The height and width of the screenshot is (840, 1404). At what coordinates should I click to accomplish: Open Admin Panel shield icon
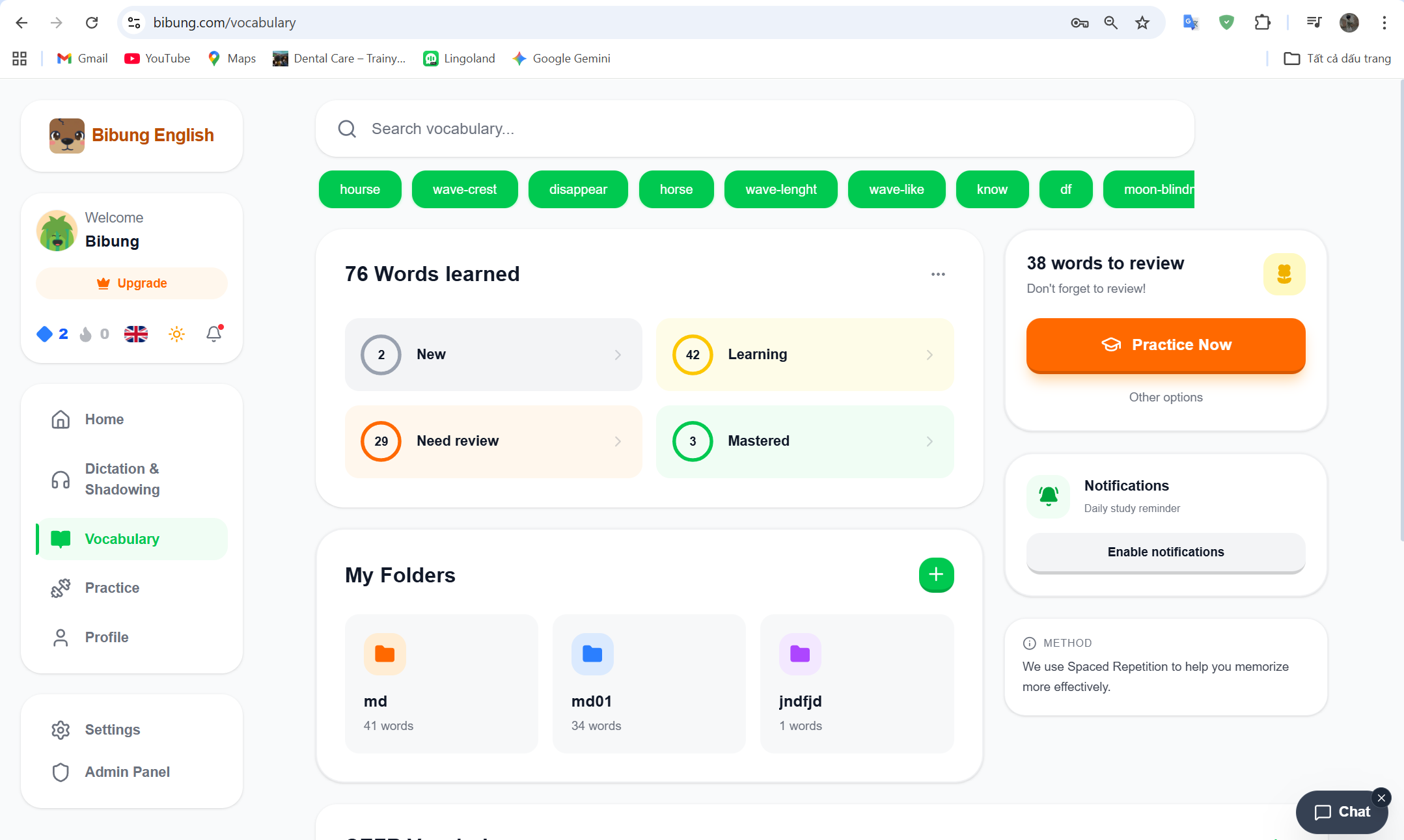[61, 772]
